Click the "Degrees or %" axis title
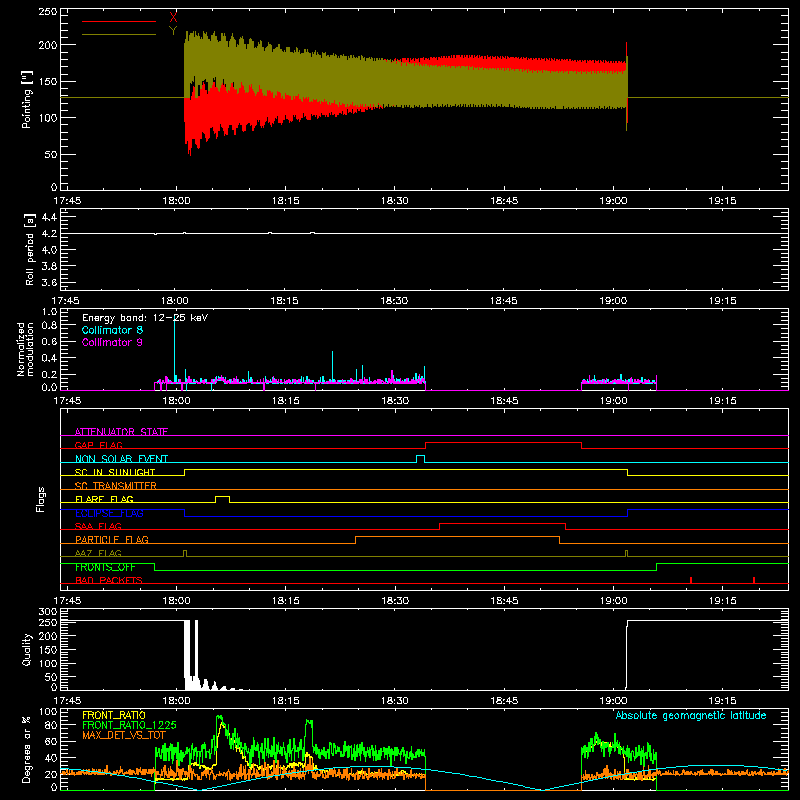 tap(27, 749)
